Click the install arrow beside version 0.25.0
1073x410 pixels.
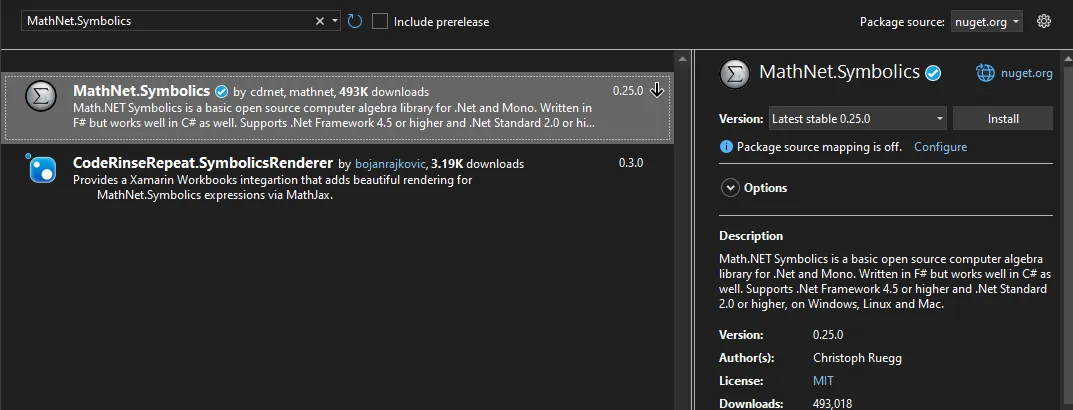[x=657, y=90]
